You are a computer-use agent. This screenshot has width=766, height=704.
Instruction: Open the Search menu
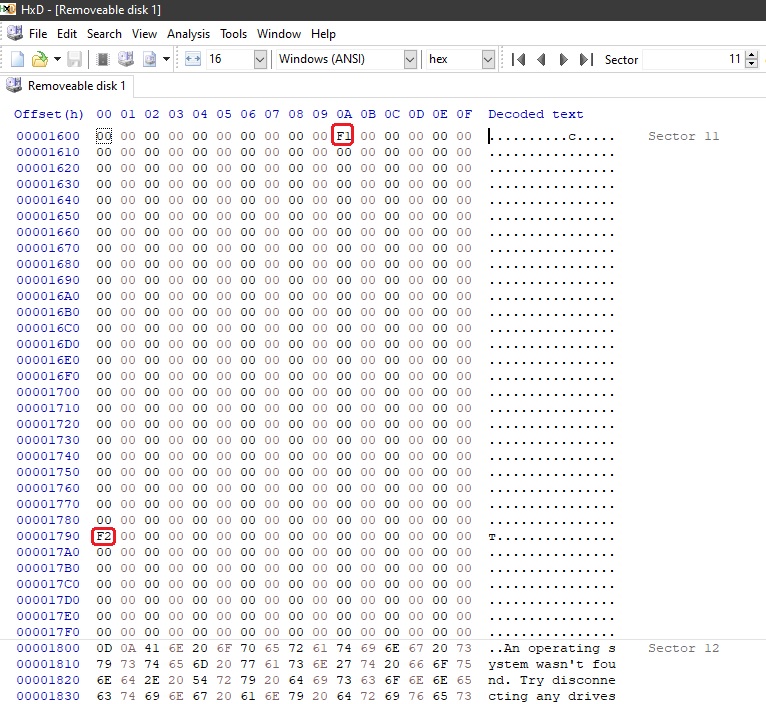click(x=104, y=33)
